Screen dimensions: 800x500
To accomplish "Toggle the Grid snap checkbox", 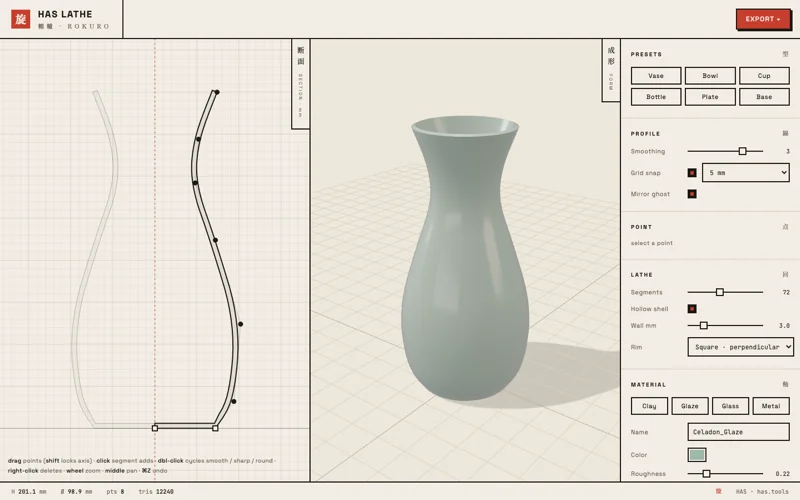I will point(692,173).
